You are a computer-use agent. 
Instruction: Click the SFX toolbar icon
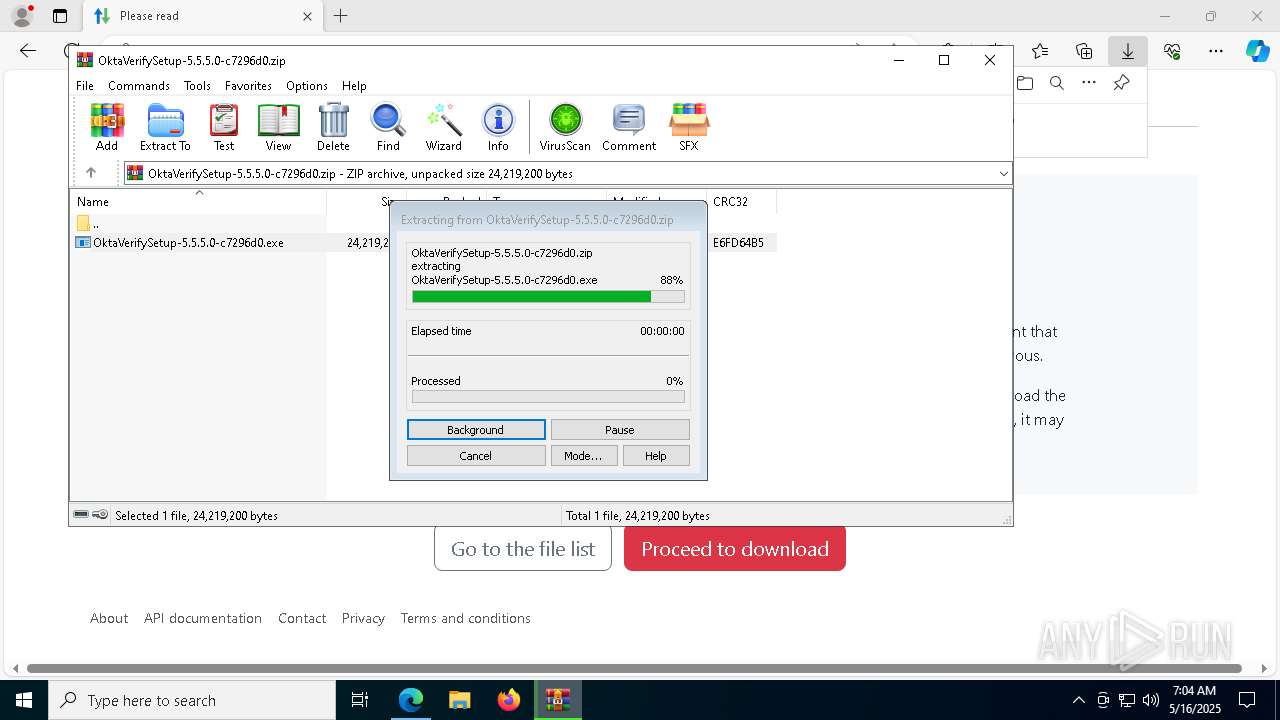[x=689, y=127]
